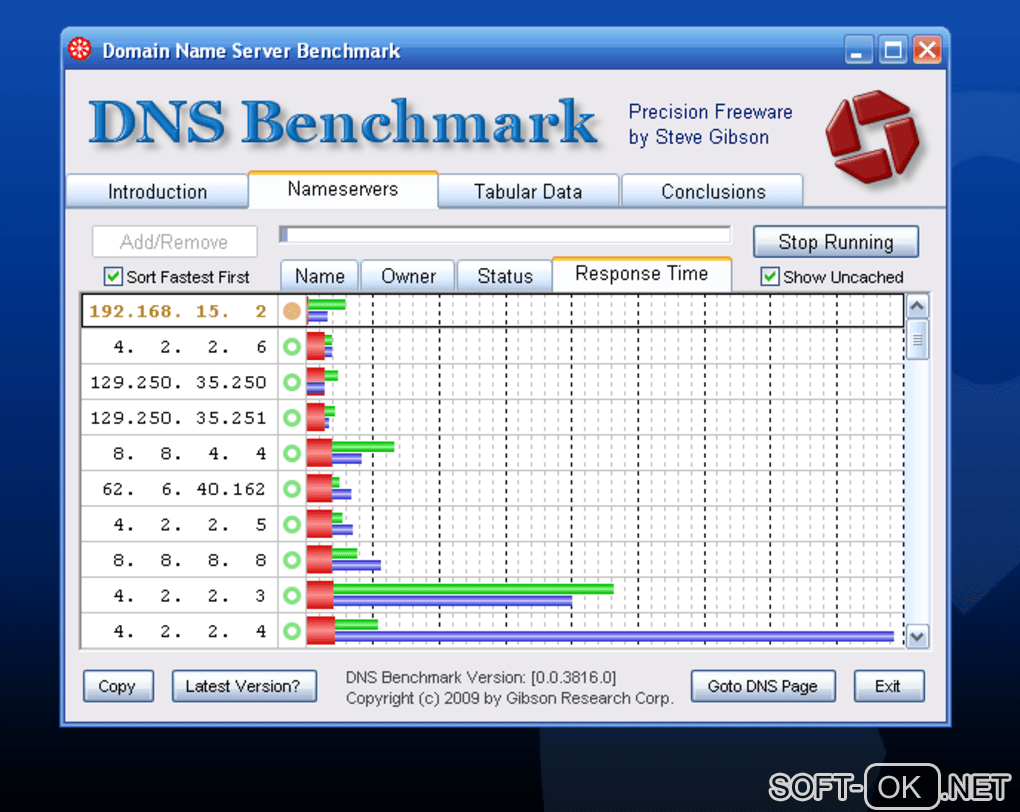
Task: Click the status ring for 4.2.2.4
Action: tap(292, 630)
